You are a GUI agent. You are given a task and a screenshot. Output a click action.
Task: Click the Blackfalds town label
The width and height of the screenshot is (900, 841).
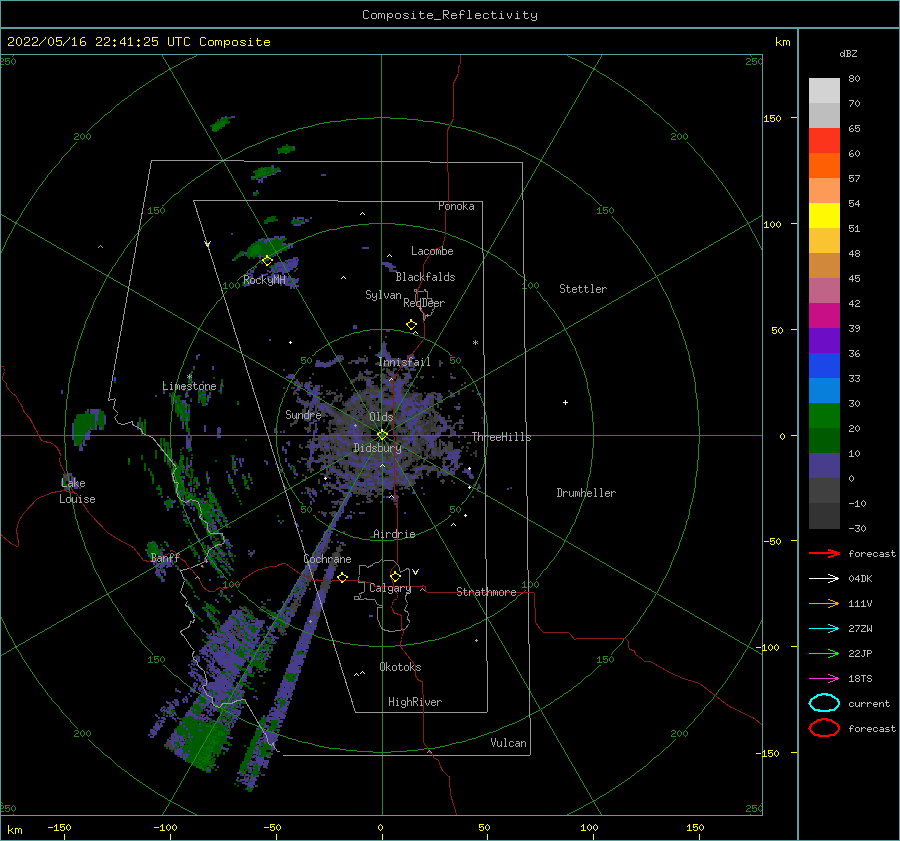pos(425,277)
